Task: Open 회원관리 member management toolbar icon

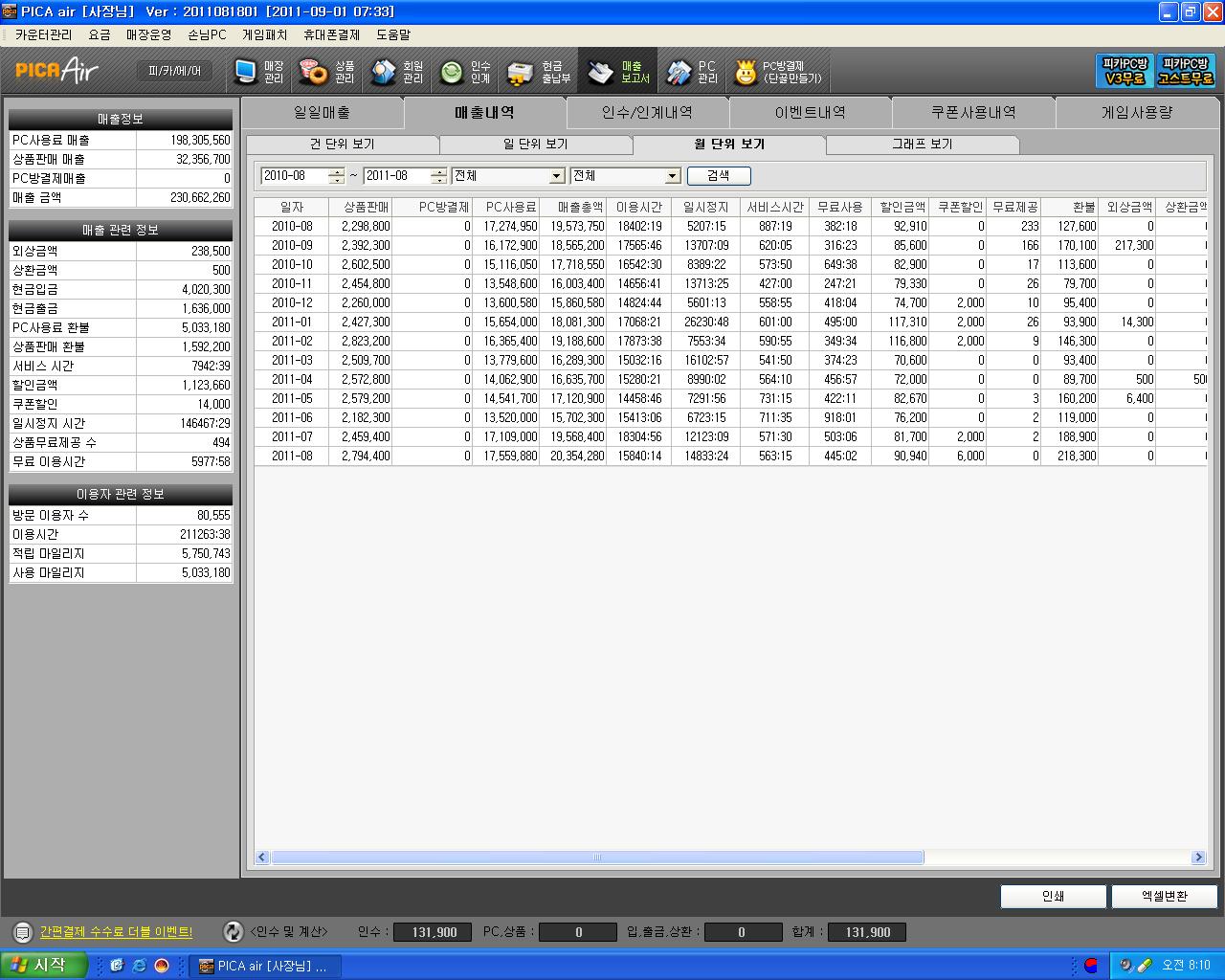Action: pyautogui.click(x=397, y=72)
